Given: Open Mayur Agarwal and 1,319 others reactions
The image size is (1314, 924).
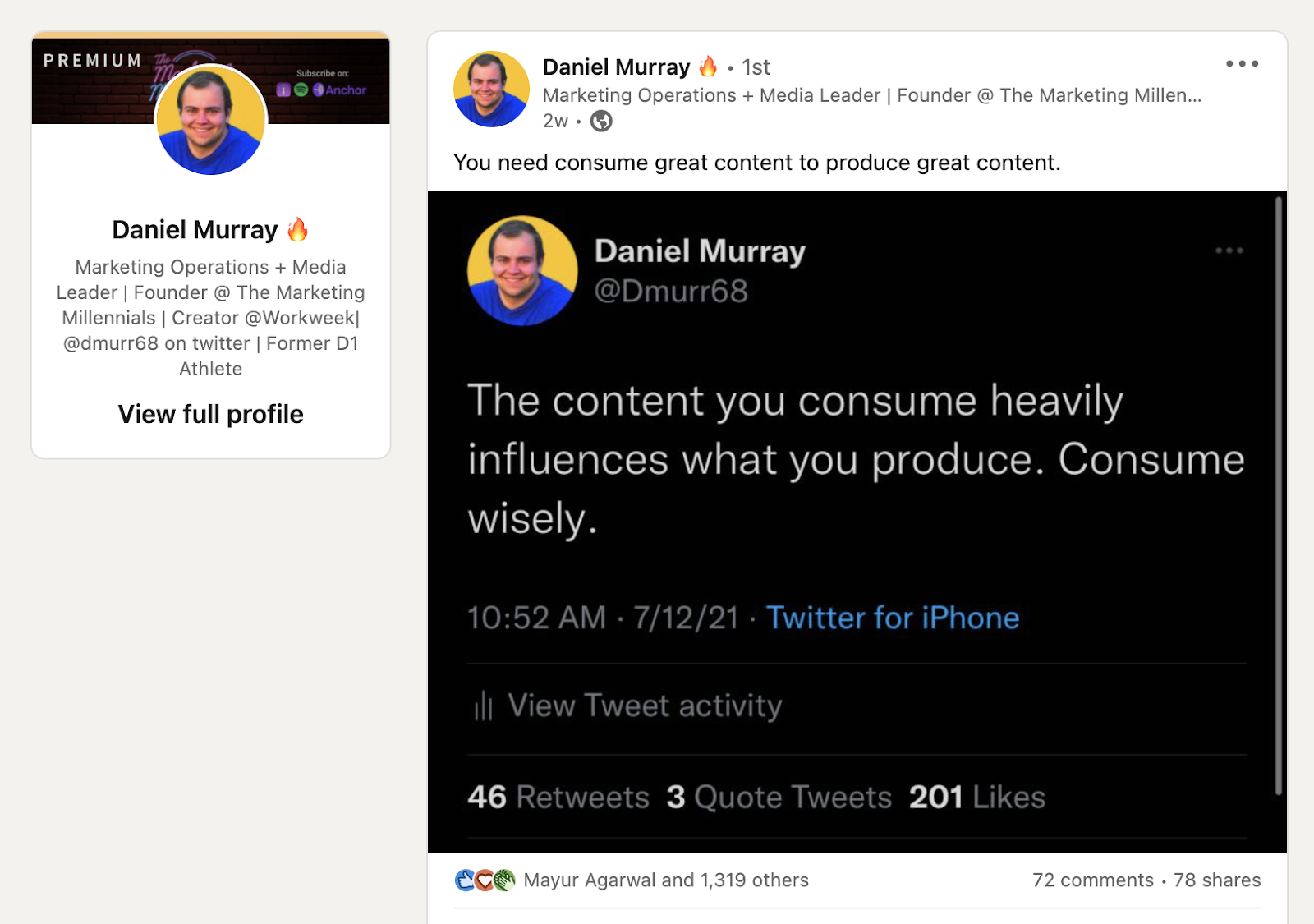Looking at the screenshot, I should [666, 880].
